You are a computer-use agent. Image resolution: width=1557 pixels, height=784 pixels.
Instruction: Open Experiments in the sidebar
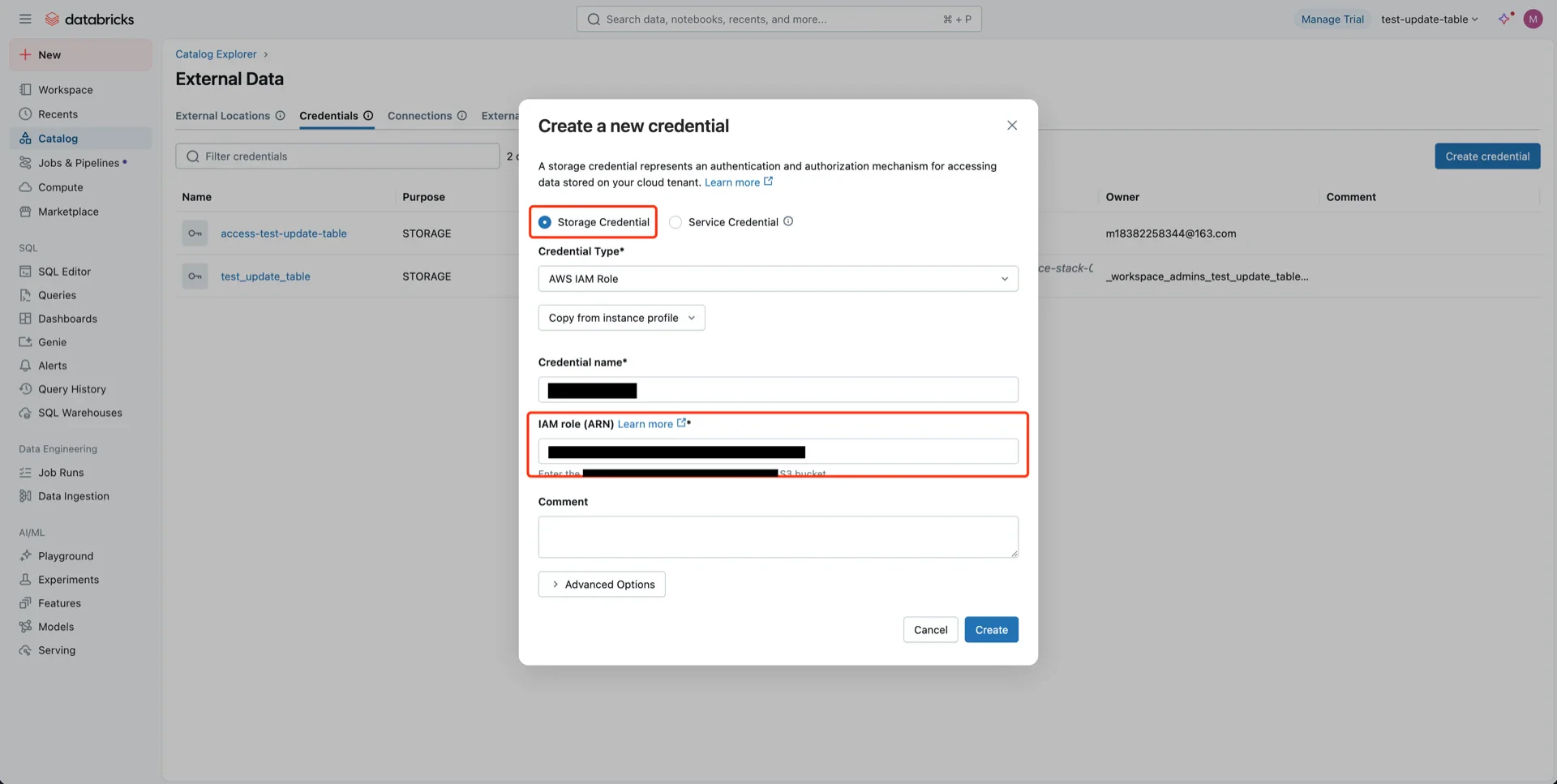[80, 580]
